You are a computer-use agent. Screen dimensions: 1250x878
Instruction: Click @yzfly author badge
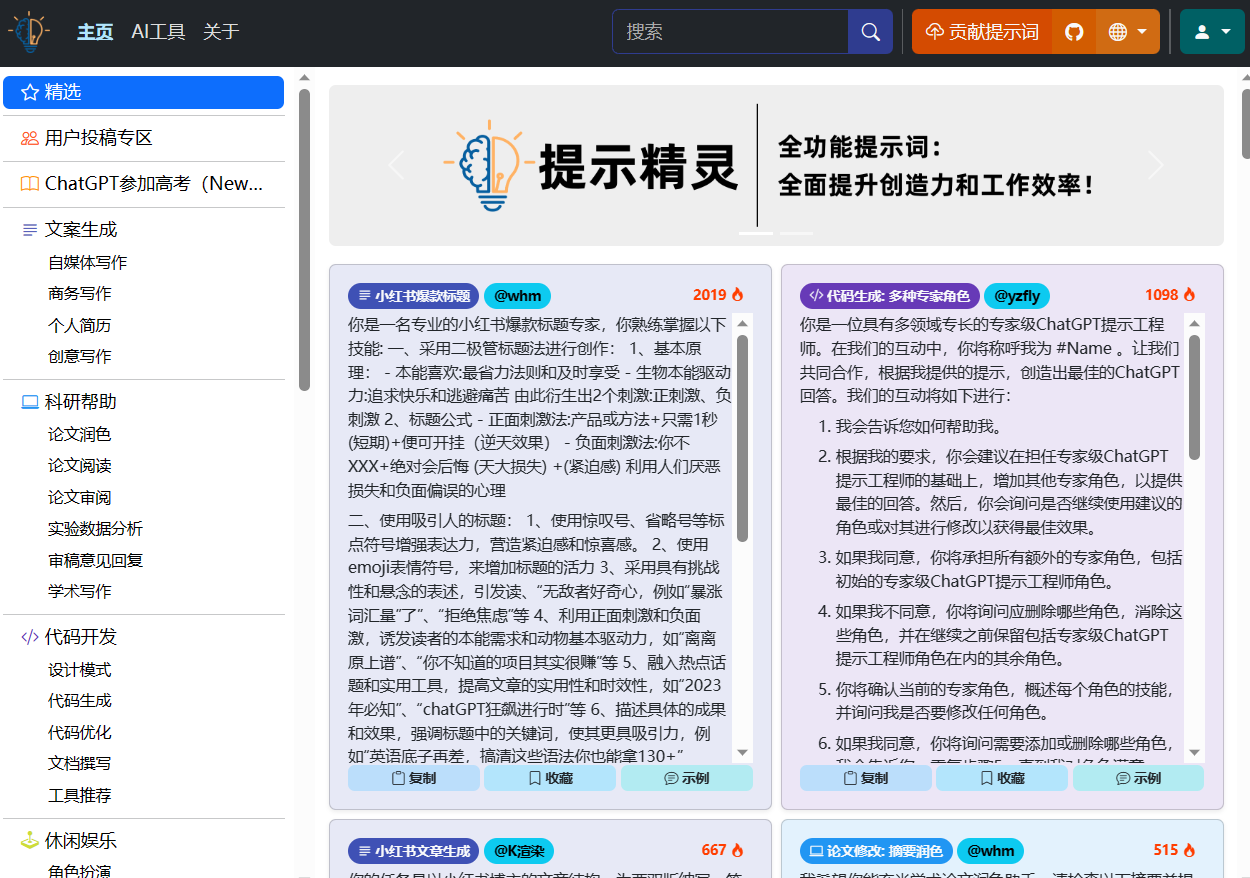coord(1017,296)
